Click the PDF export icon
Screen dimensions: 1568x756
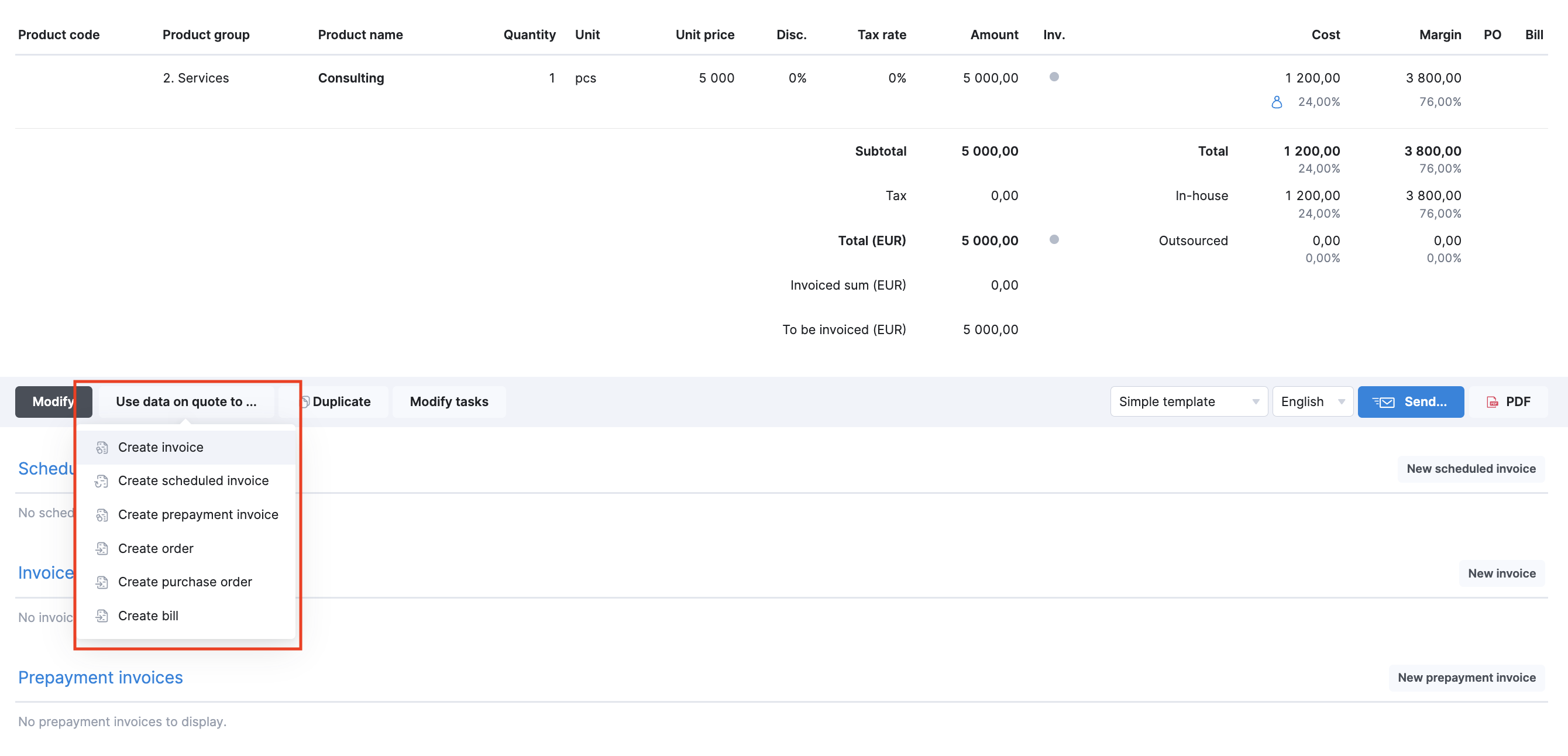click(1491, 402)
